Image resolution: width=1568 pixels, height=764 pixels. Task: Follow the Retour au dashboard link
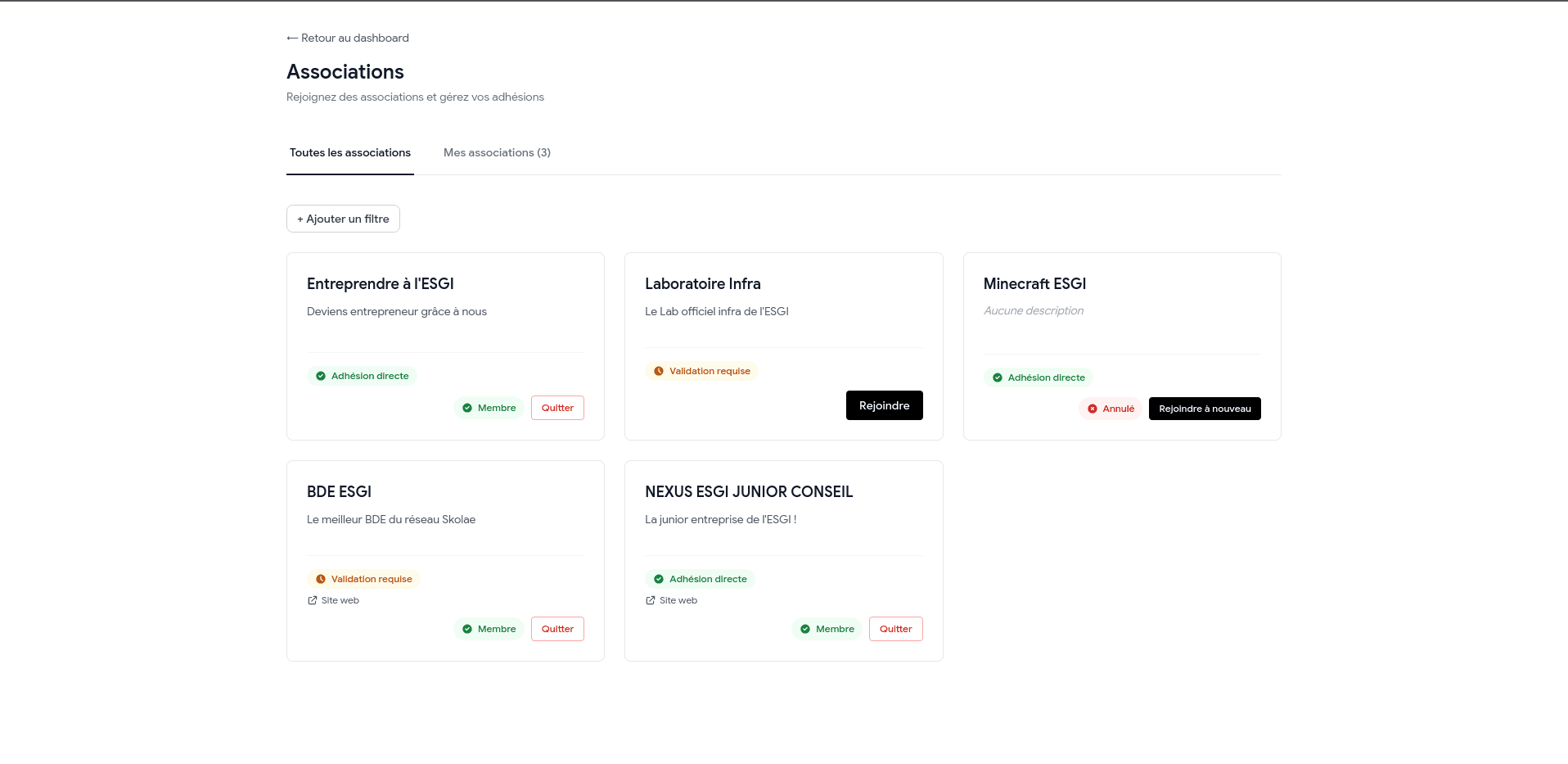[x=354, y=38]
